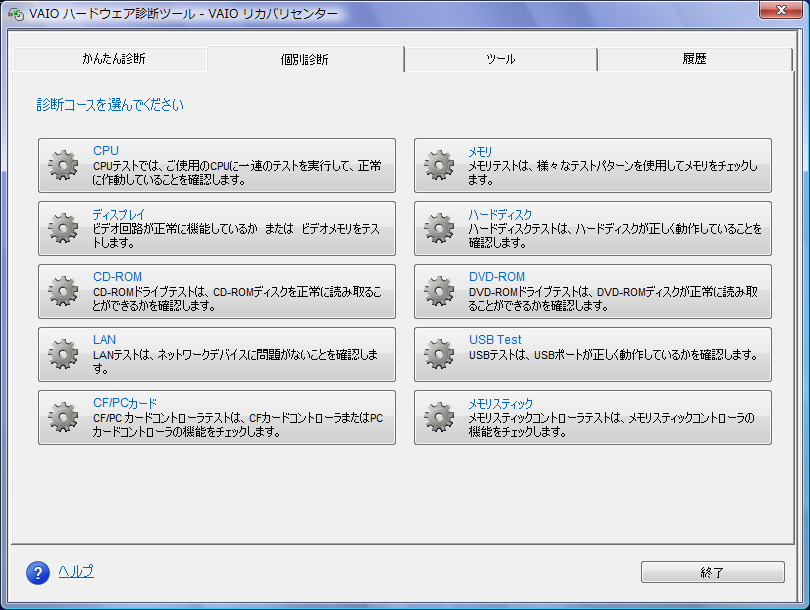Click the ハードディスクテスト description text

tap(615, 236)
